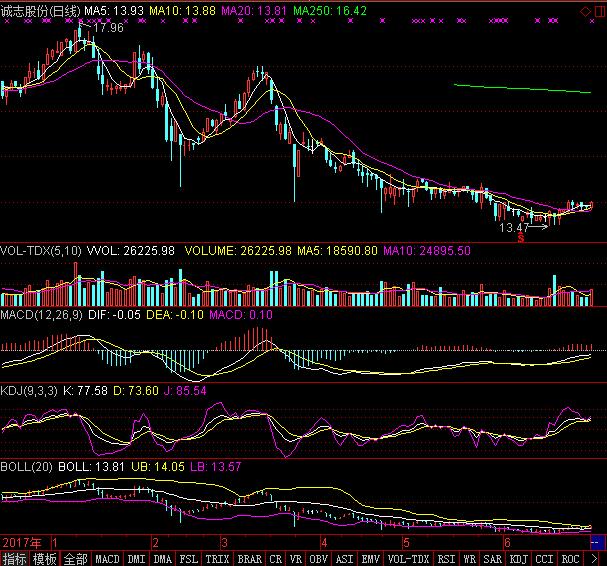The image size is (607, 566).
Task: Click the 13.47 low price marker
Action: click(514, 228)
